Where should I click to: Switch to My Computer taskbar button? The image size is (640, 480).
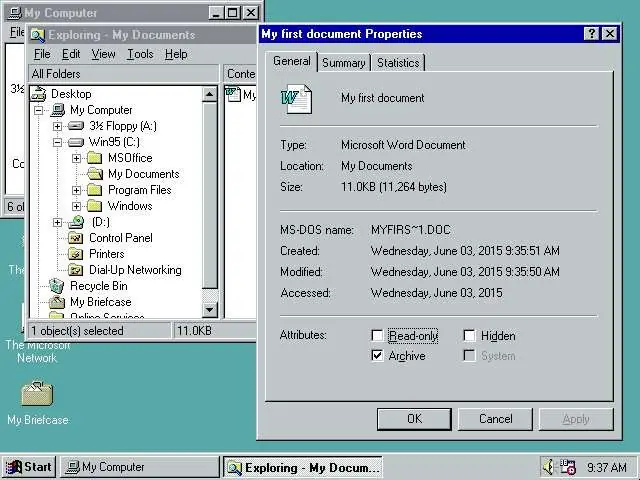pyautogui.click(x=140, y=467)
